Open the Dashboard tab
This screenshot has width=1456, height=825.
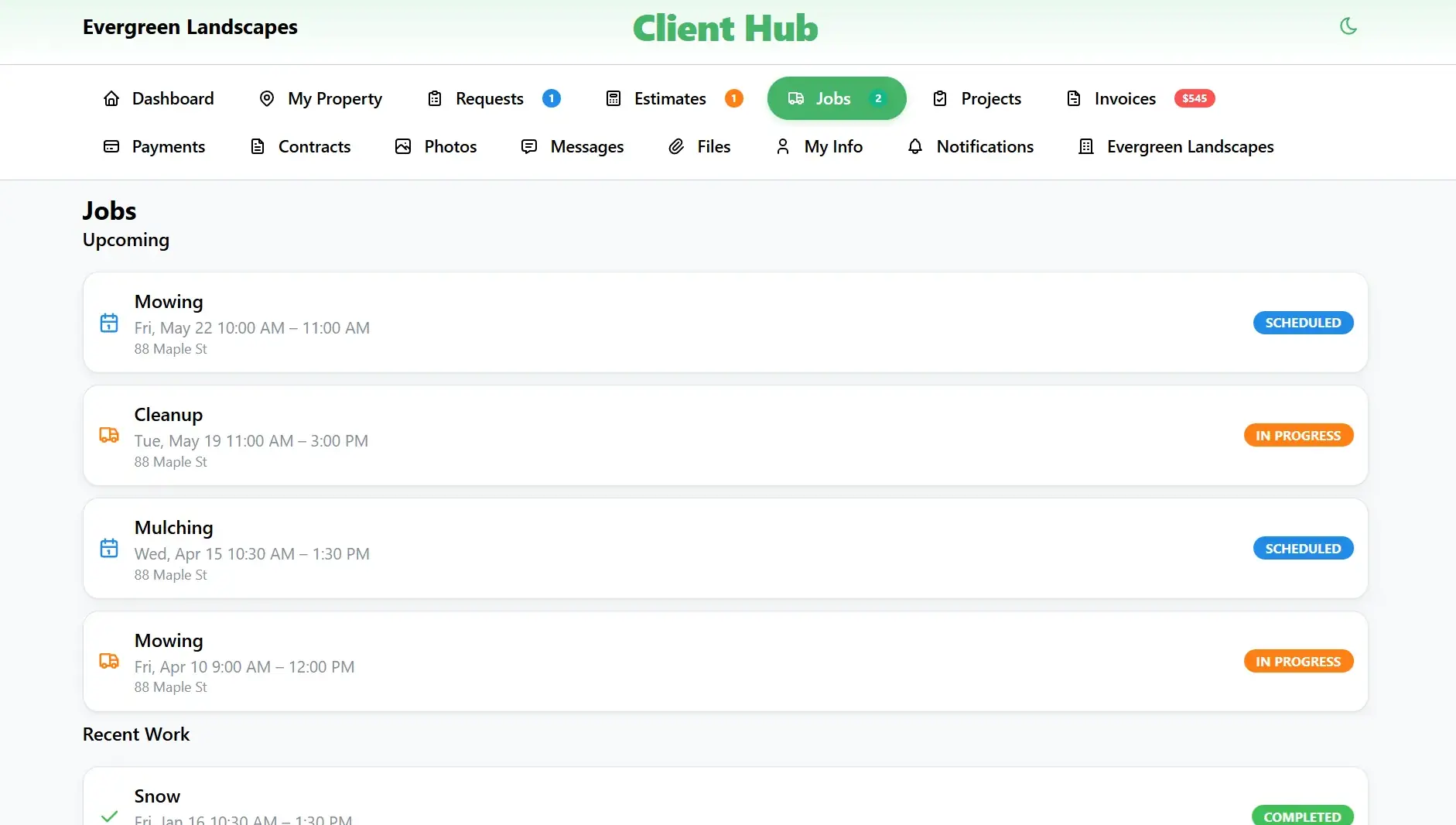159,98
